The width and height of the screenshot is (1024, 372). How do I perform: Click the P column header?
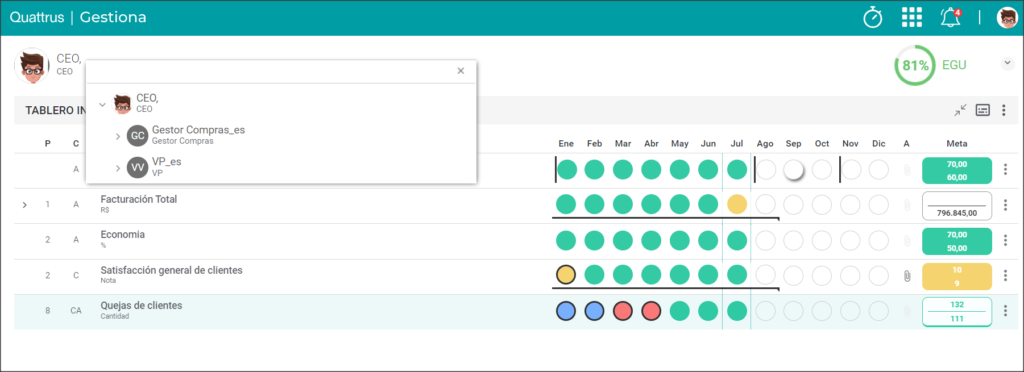click(48, 144)
